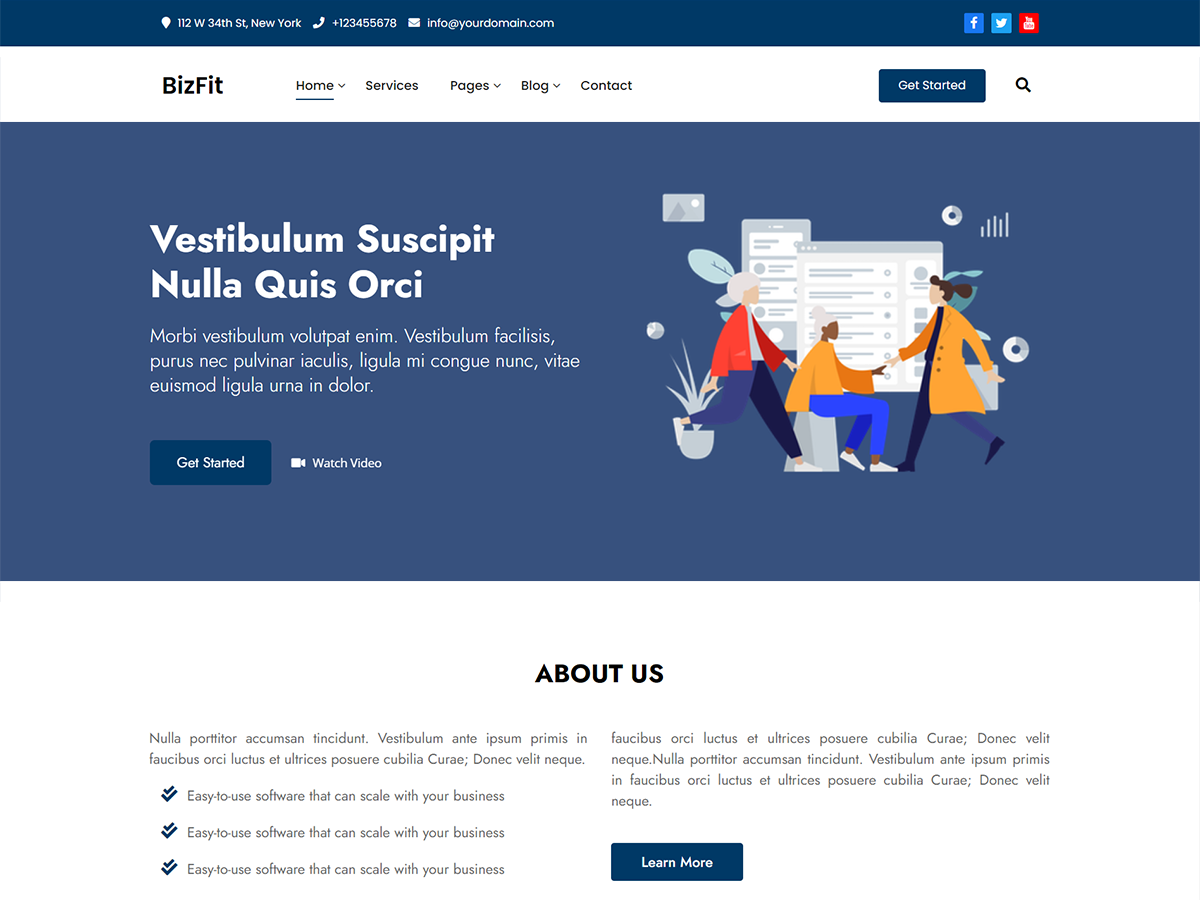Click the location pin icon near the address

coord(165,22)
